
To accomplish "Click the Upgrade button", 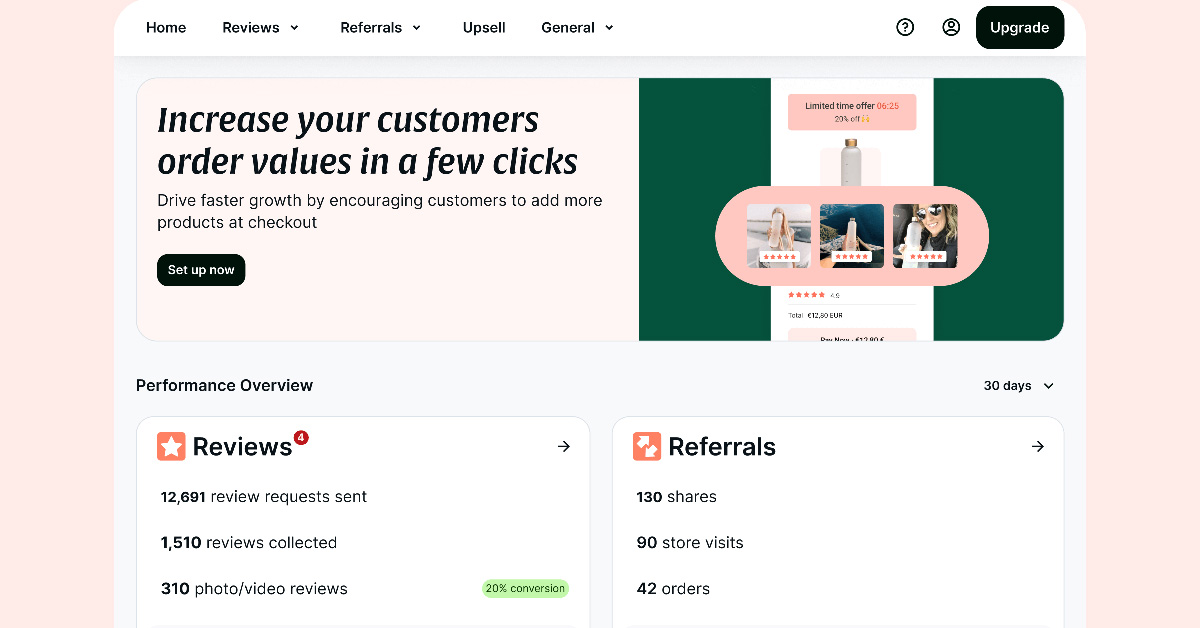I will tap(1019, 28).
